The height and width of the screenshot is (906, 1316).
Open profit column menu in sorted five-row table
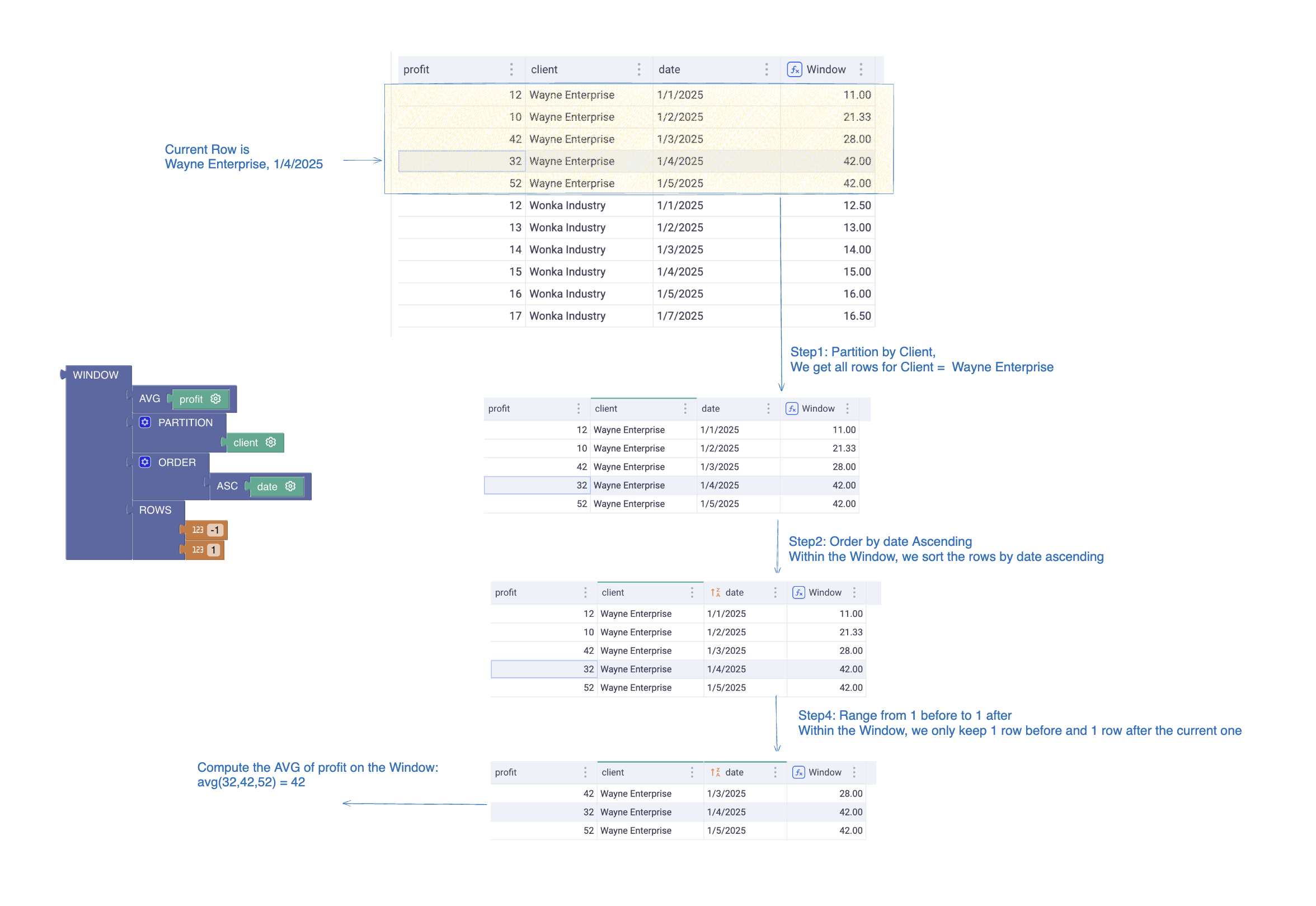pos(585,592)
